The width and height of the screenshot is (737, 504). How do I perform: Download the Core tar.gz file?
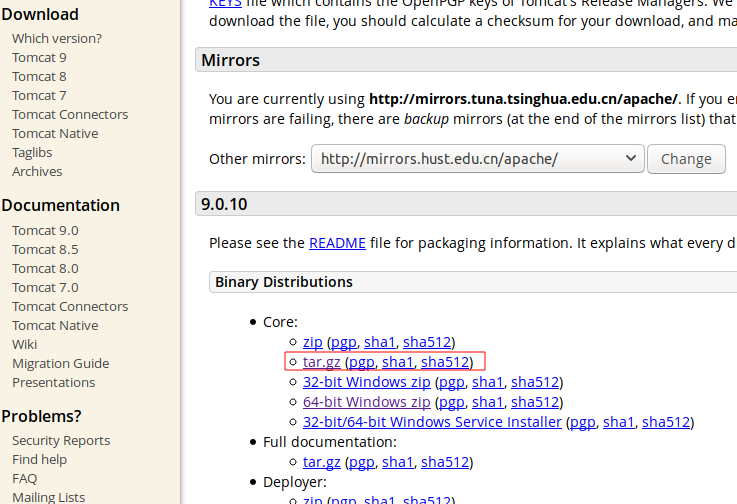[x=321, y=362]
